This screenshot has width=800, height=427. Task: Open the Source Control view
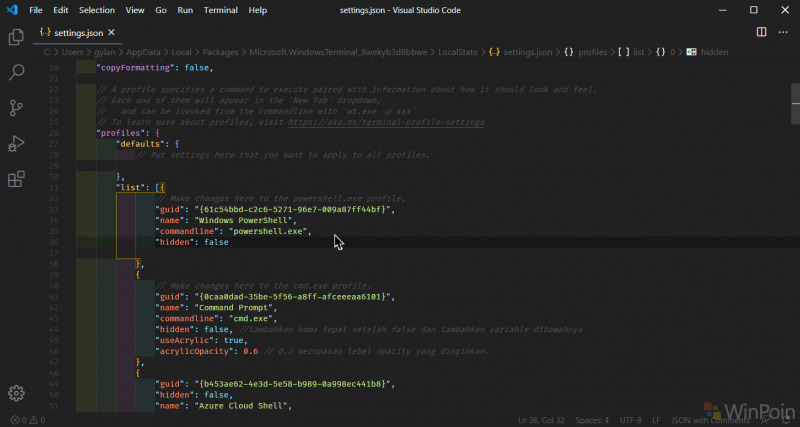point(16,108)
